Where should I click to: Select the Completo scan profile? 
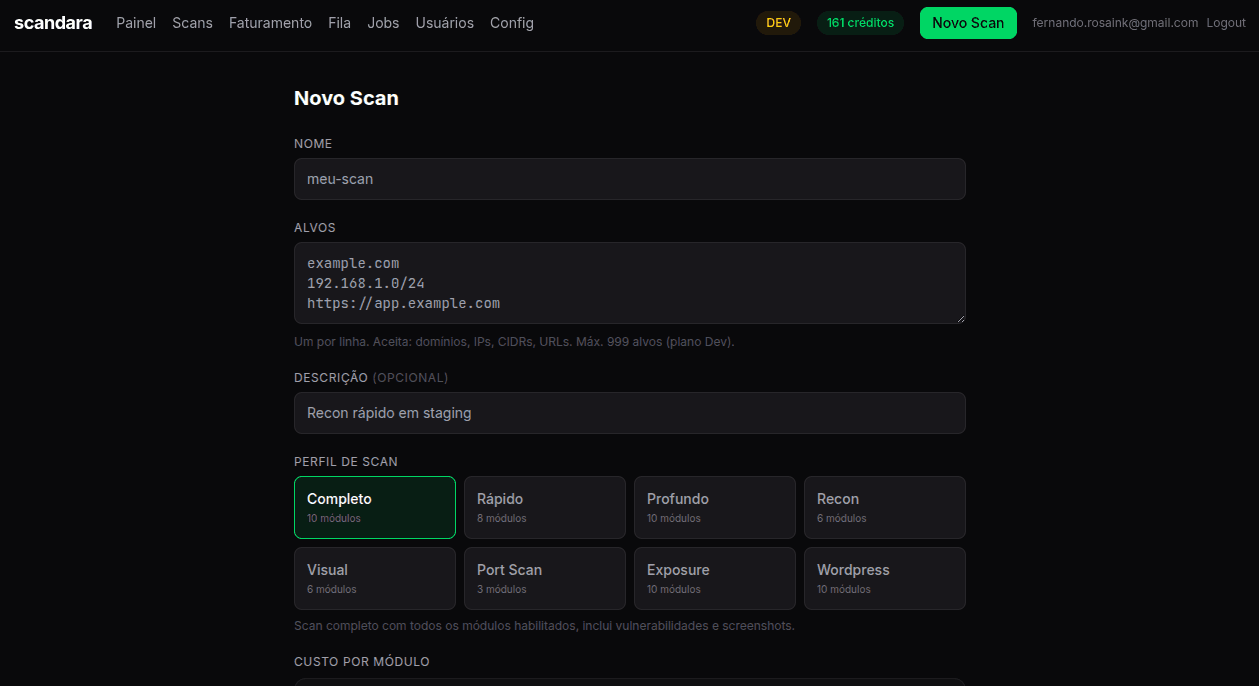375,507
